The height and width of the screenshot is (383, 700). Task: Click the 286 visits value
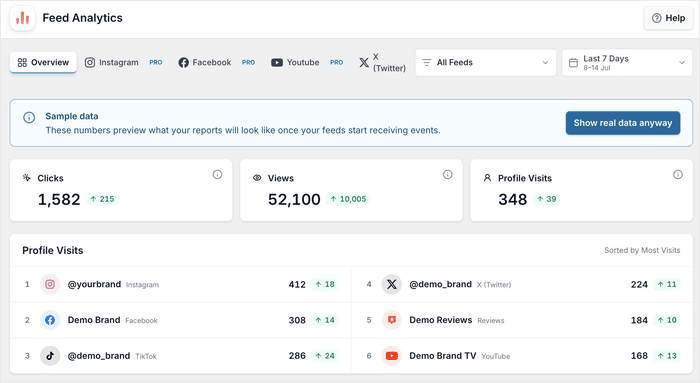(x=297, y=356)
